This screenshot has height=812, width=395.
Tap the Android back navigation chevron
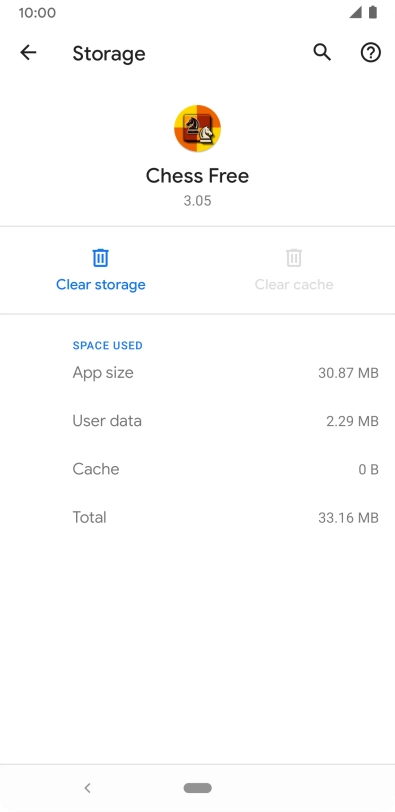pos(87,788)
